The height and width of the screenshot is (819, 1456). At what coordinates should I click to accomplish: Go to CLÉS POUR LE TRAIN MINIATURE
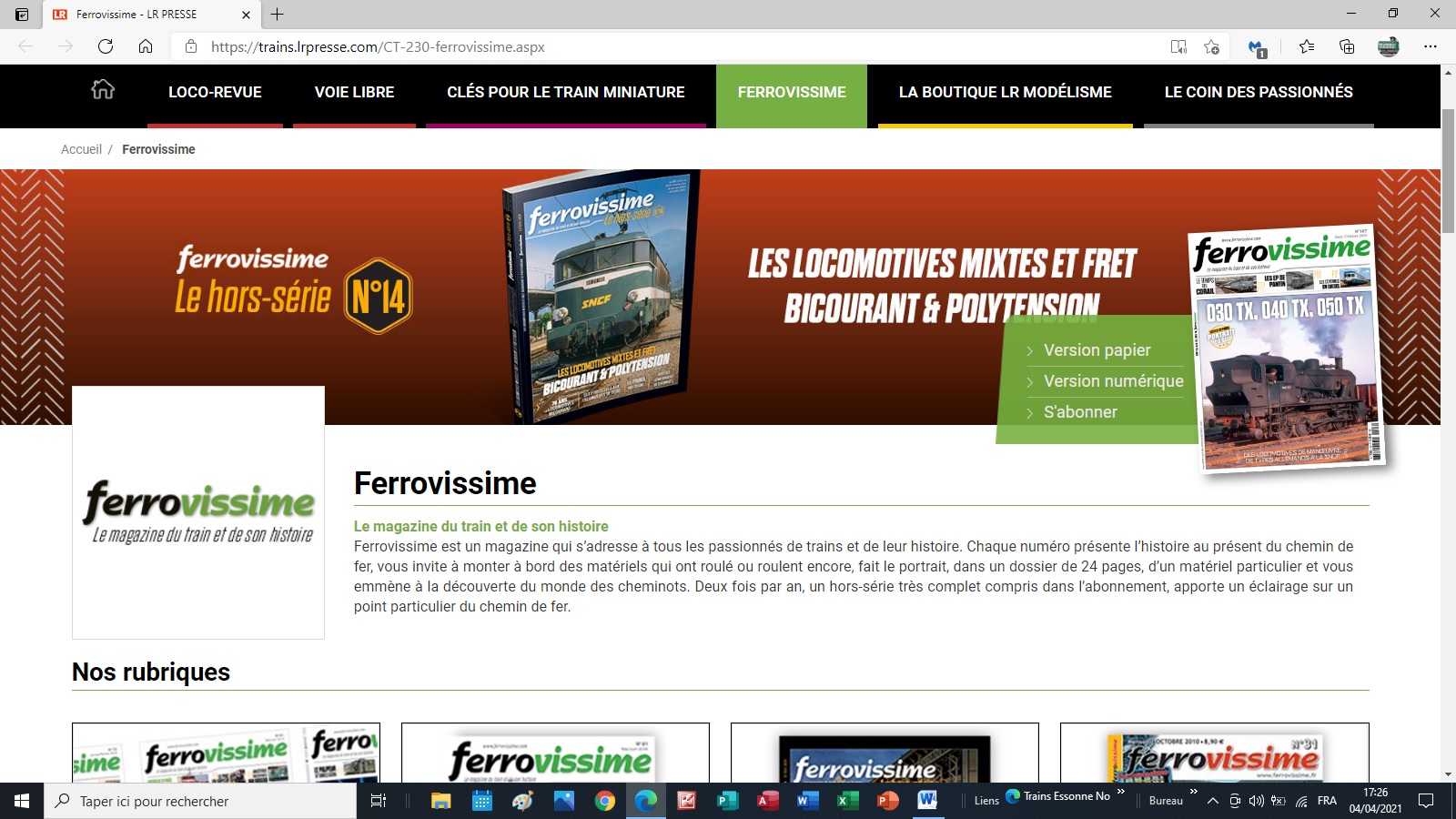[x=565, y=92]
